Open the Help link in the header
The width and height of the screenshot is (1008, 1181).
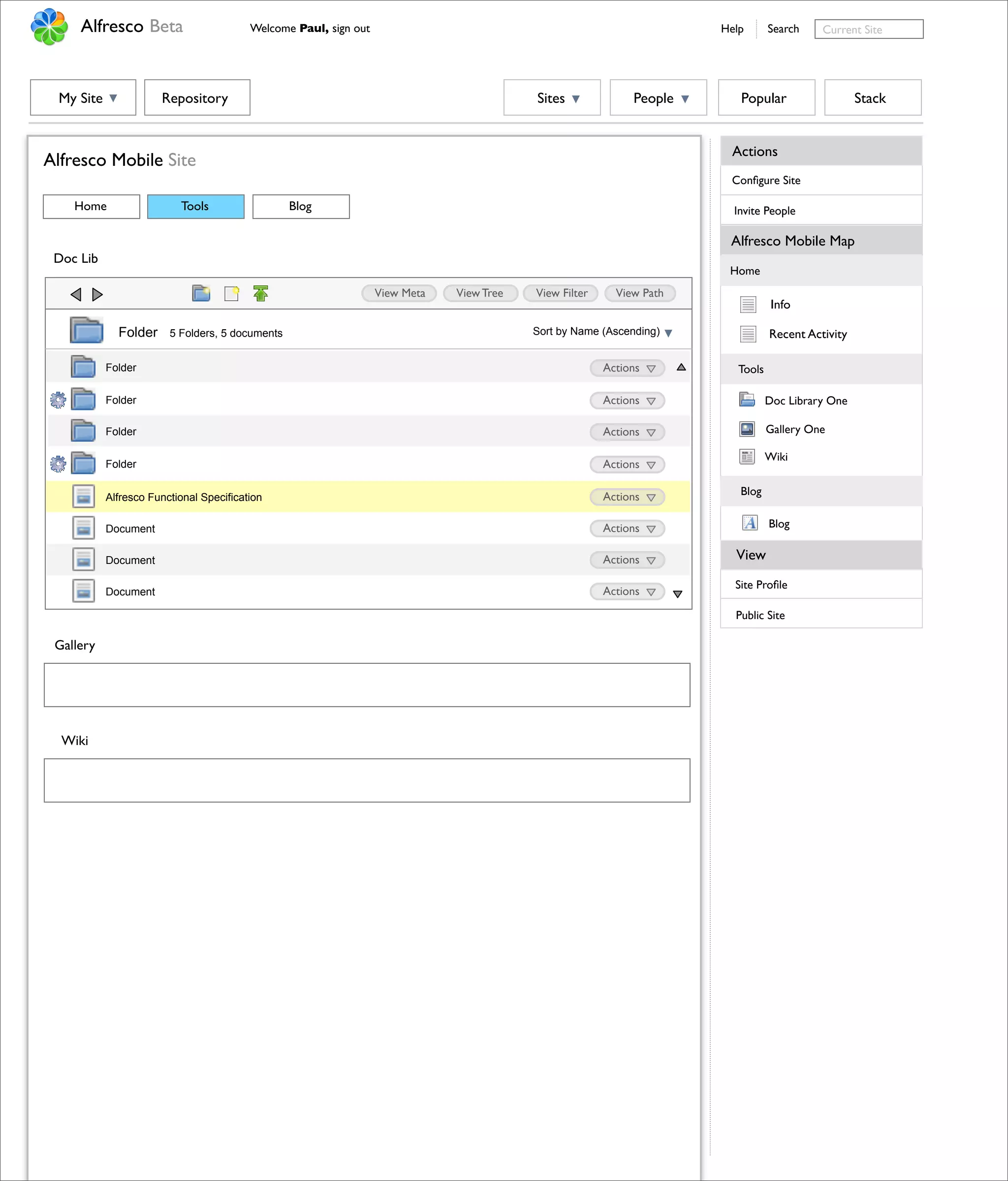tap(732, 29)
